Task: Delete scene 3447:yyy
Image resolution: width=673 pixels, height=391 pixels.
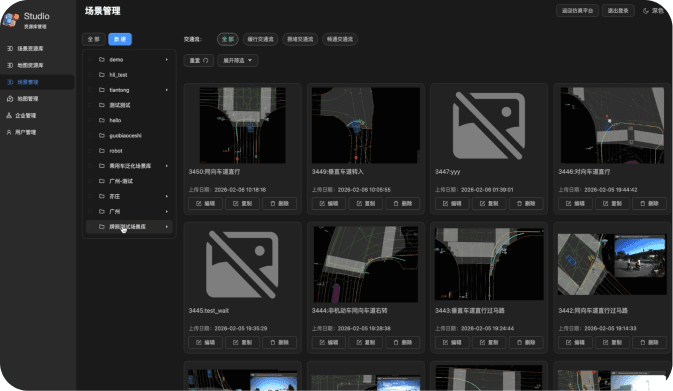Action: coord(526,203)
